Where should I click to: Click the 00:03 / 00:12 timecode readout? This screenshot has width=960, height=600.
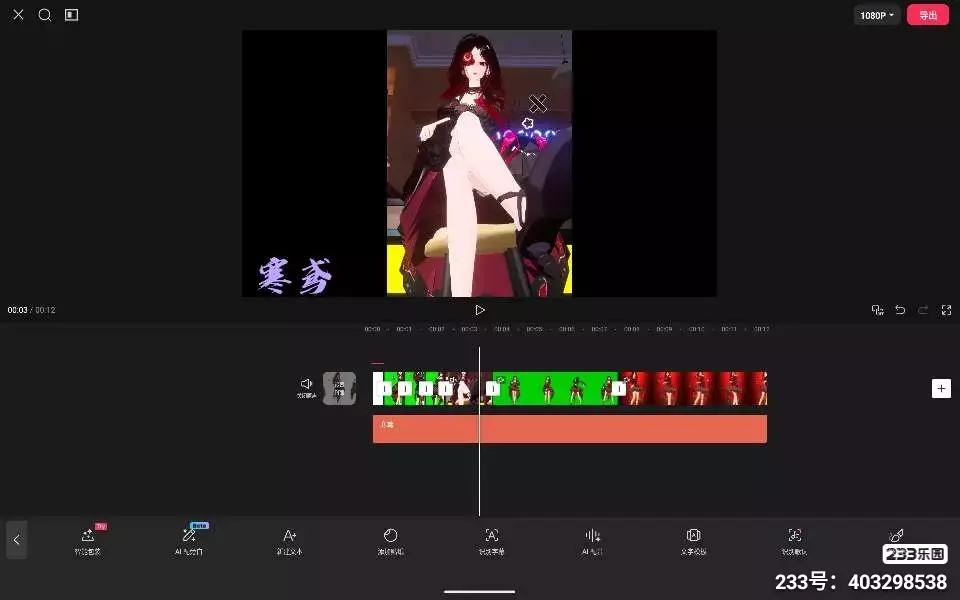[31, 310]
